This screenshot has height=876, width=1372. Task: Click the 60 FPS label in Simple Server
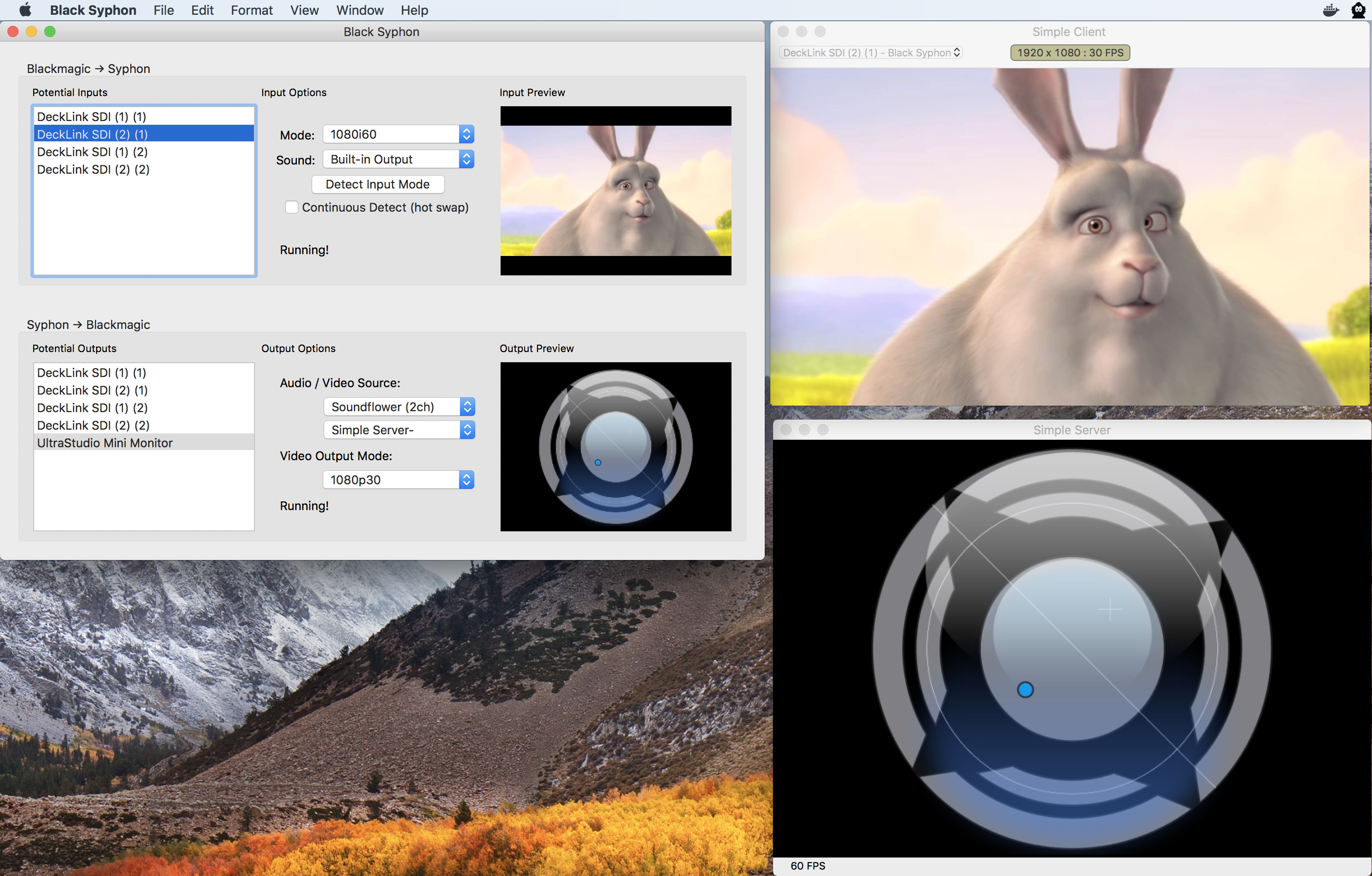tap(807, 866)
